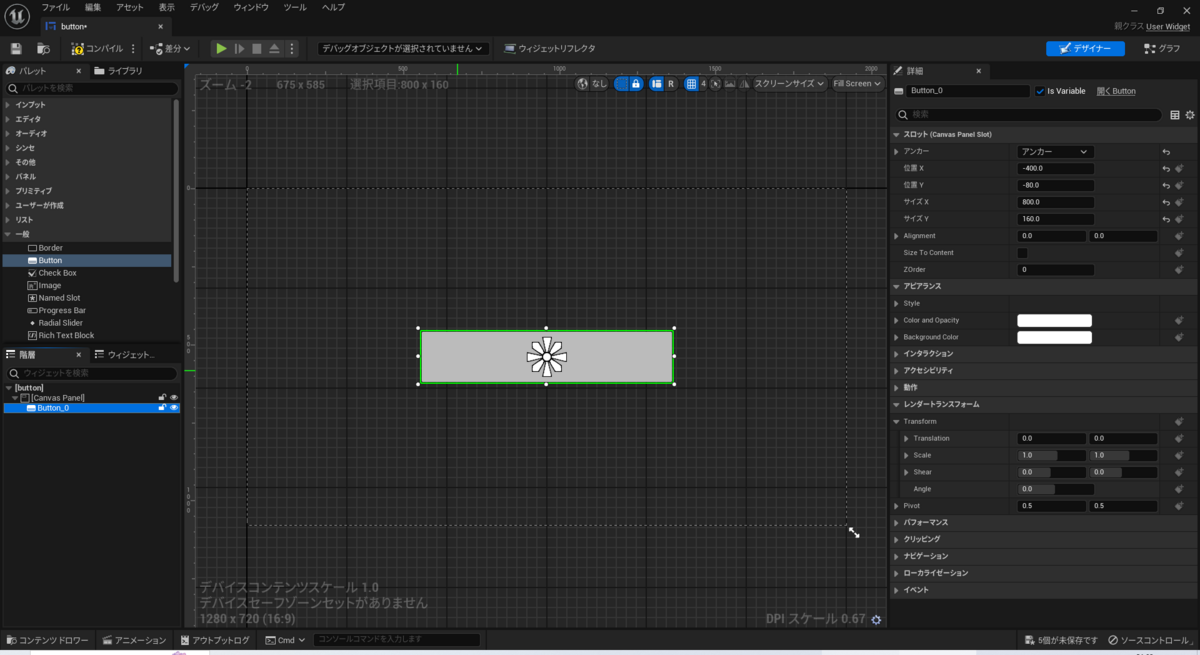The width and height of the screenshot is (1200, 655).
Task: Click 開く Button link
Action: pyautogui.click(x=1116, y=91)
